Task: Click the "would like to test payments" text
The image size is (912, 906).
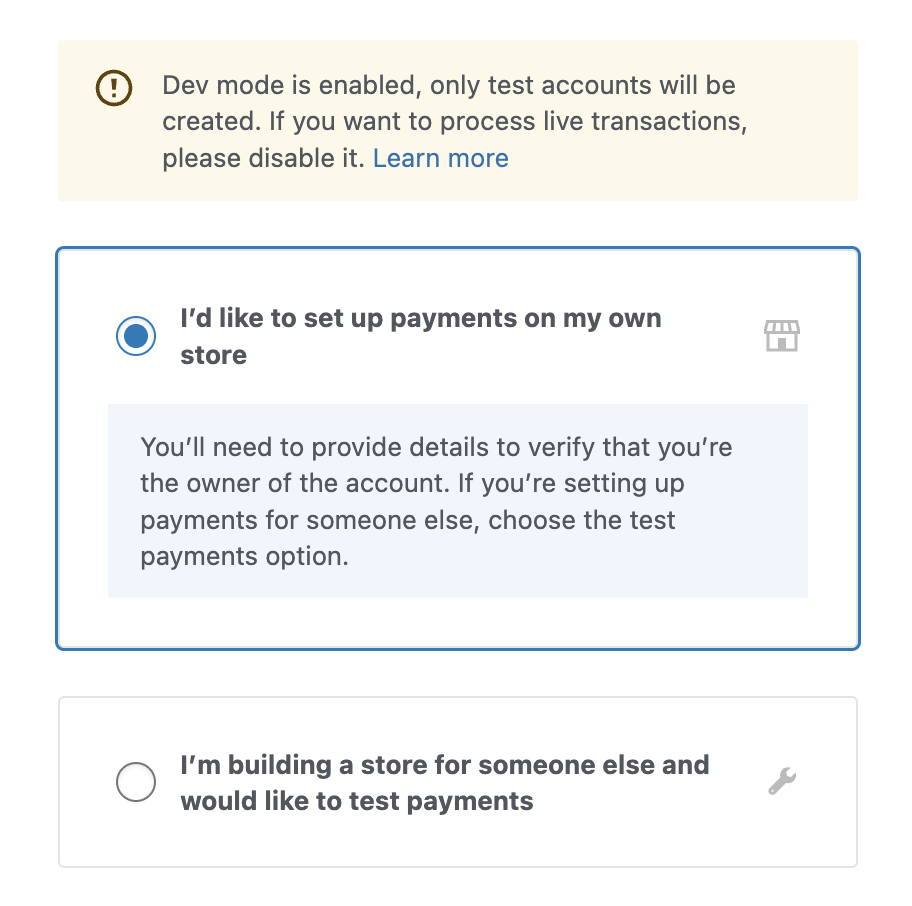Action: (x=356, y=801)
